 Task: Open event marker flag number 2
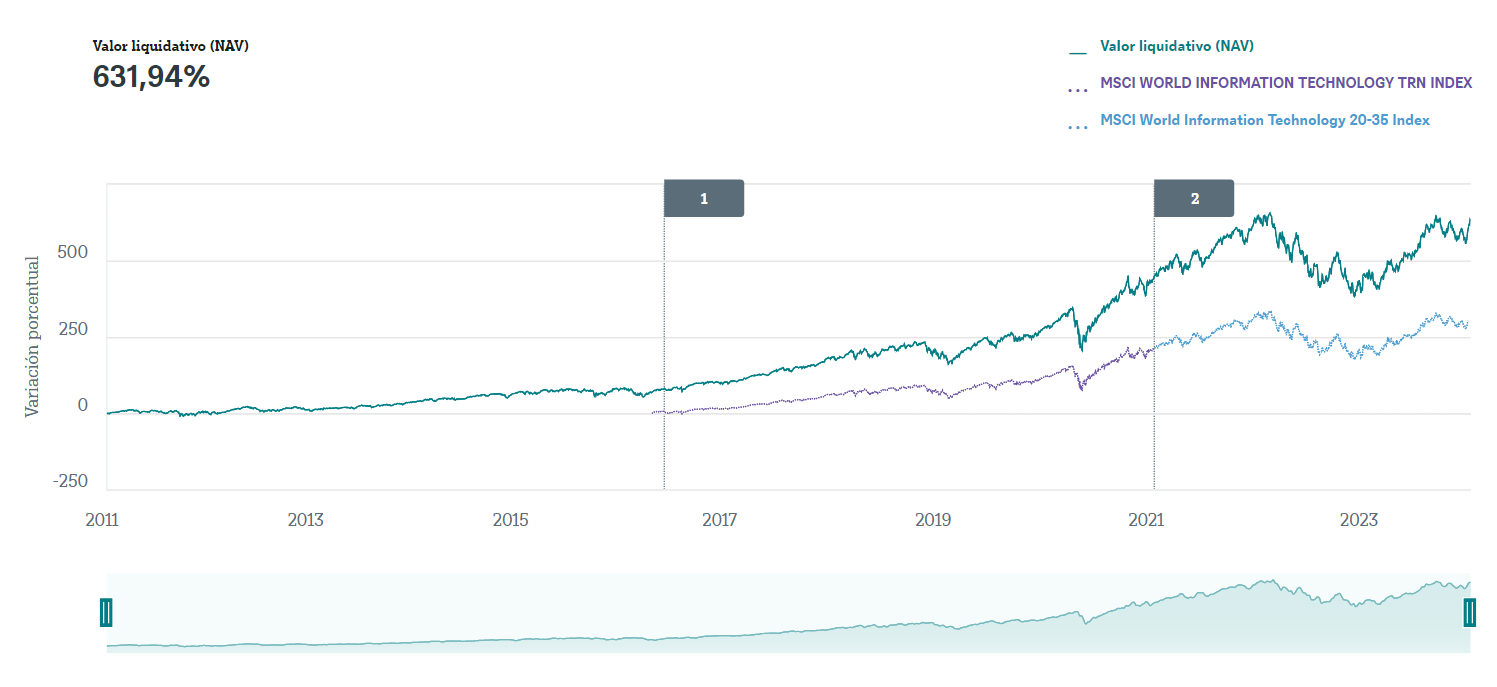click(x=1194, y=198)
